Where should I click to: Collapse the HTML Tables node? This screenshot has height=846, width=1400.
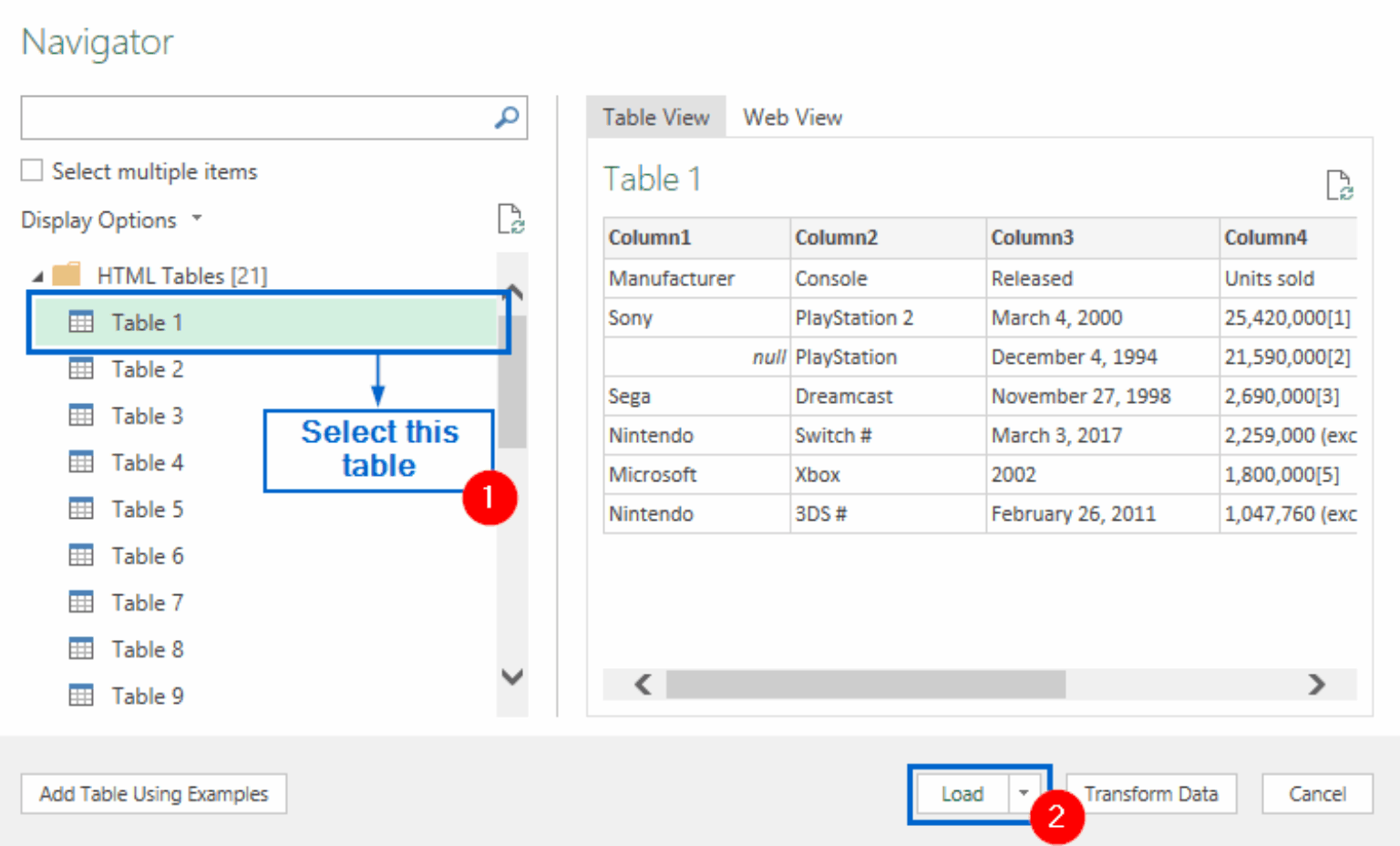(x=37, y=274)
